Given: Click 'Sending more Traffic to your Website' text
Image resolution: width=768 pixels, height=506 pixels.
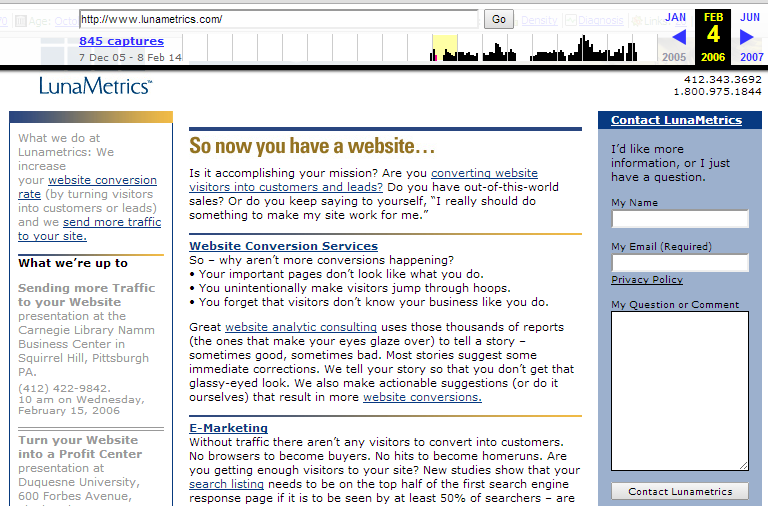Looking at the screenshot, I should 86,295.
